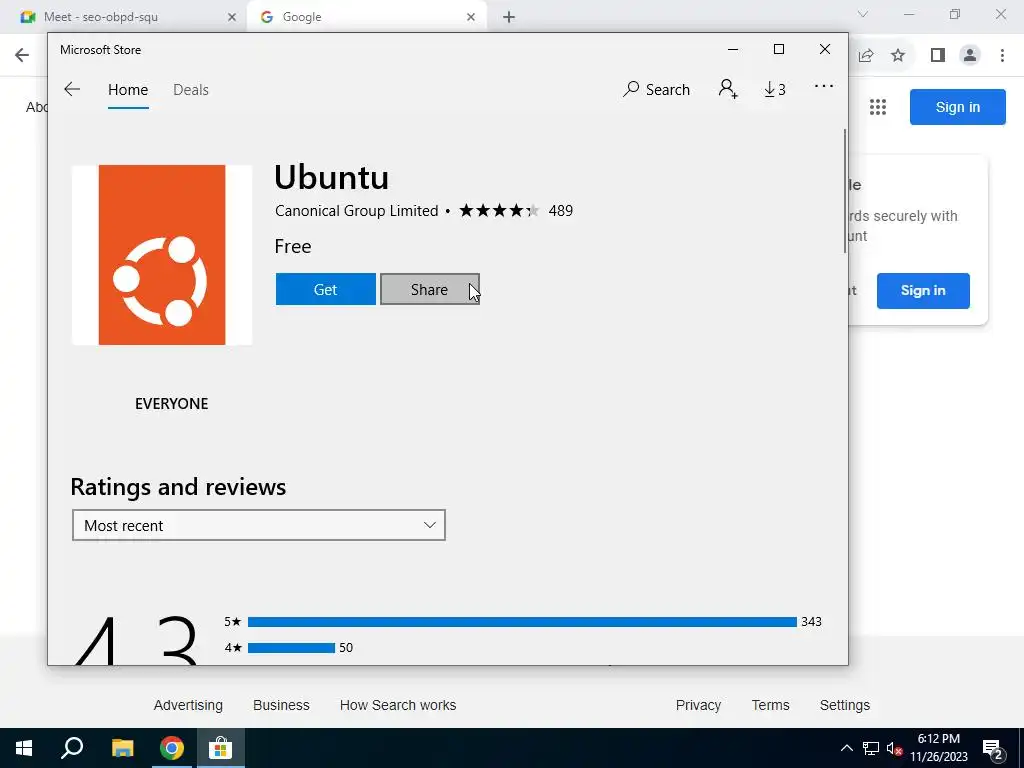Open Chrome side panel icon
The height and width of the screenshot is (768, 1024).
938,56
